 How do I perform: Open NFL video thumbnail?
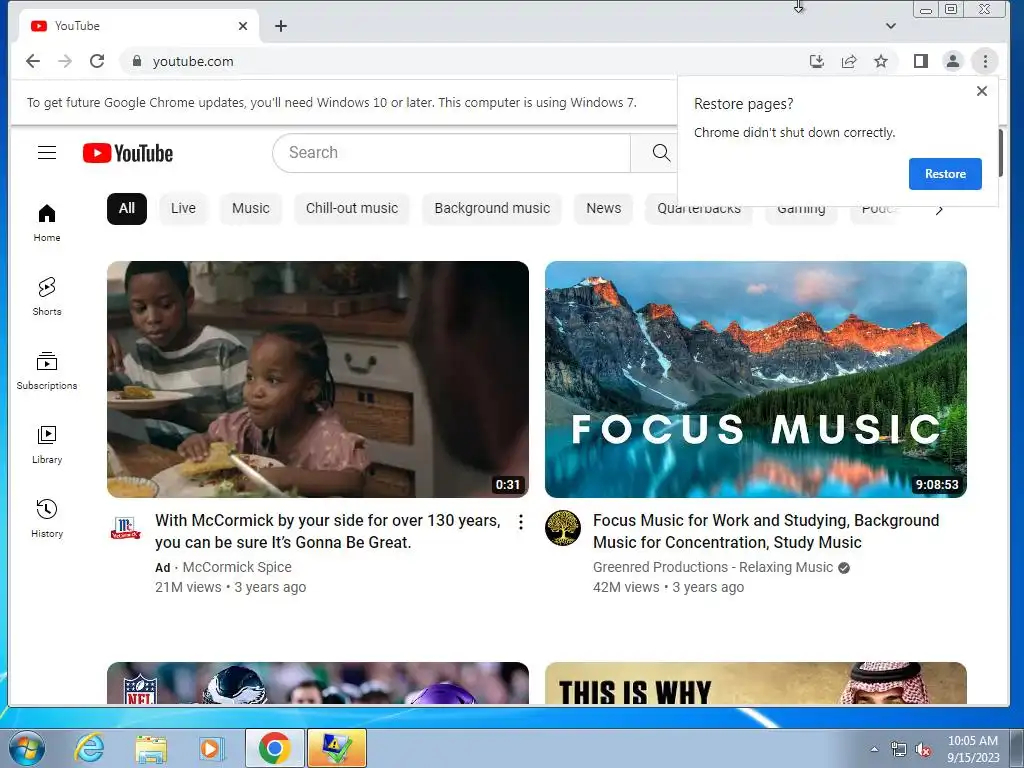[318, 683]
